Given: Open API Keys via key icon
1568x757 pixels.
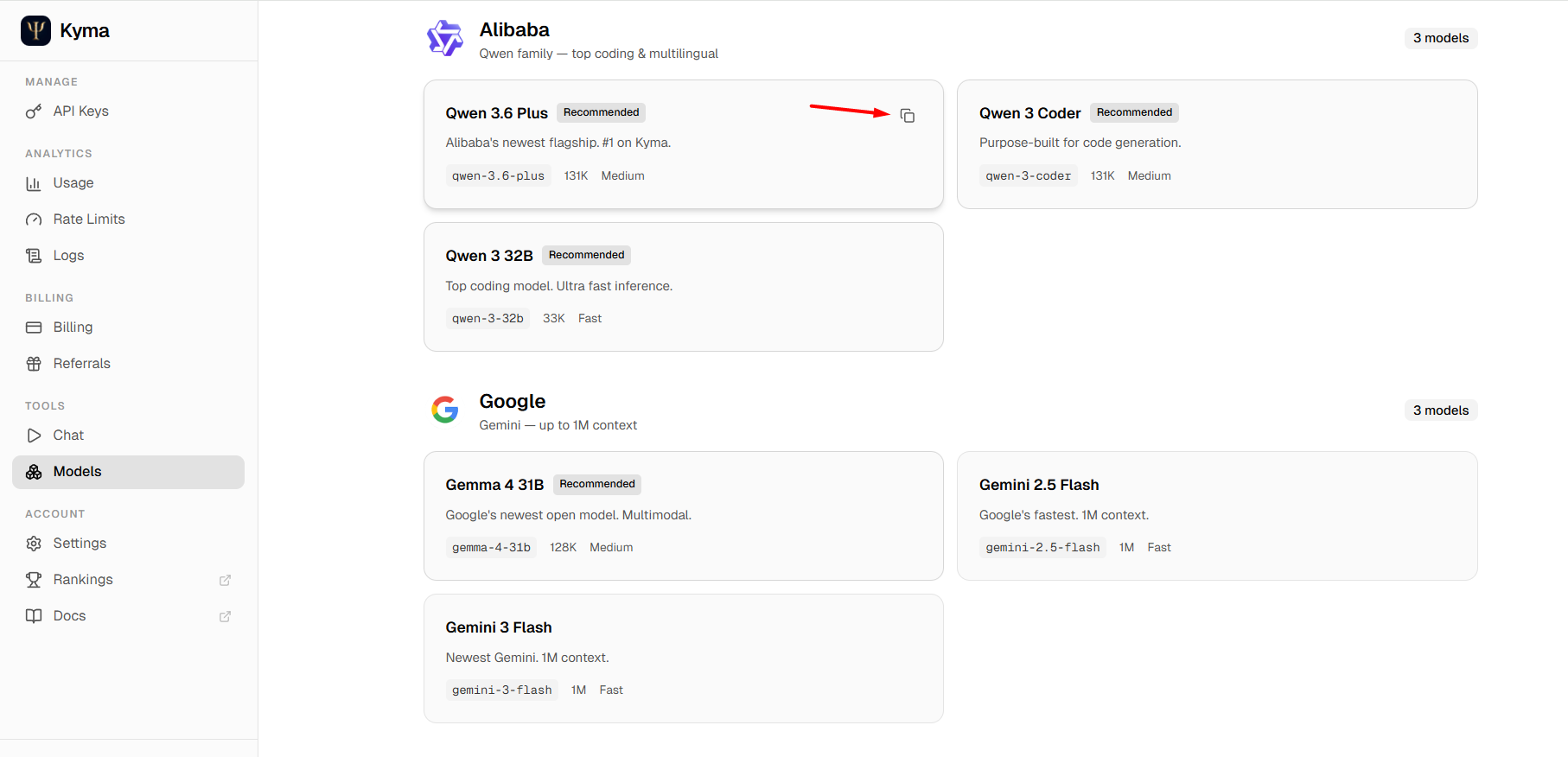Looking at the screenshot, I should (x=34, y=111).
